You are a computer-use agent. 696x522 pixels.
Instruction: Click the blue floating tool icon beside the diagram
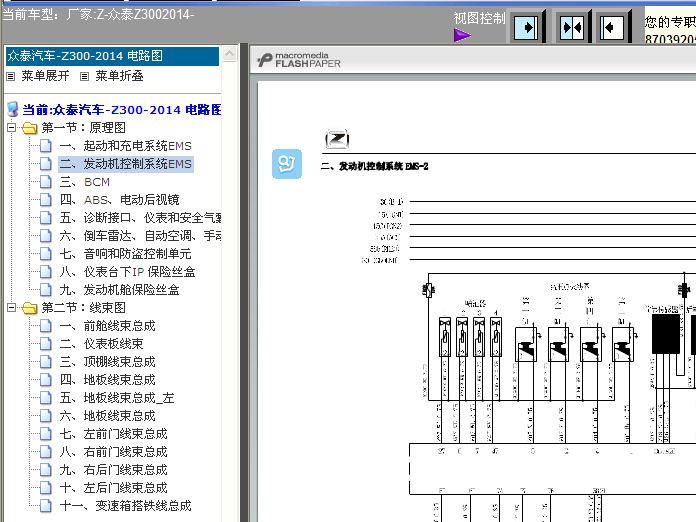(x=287, y=164)
